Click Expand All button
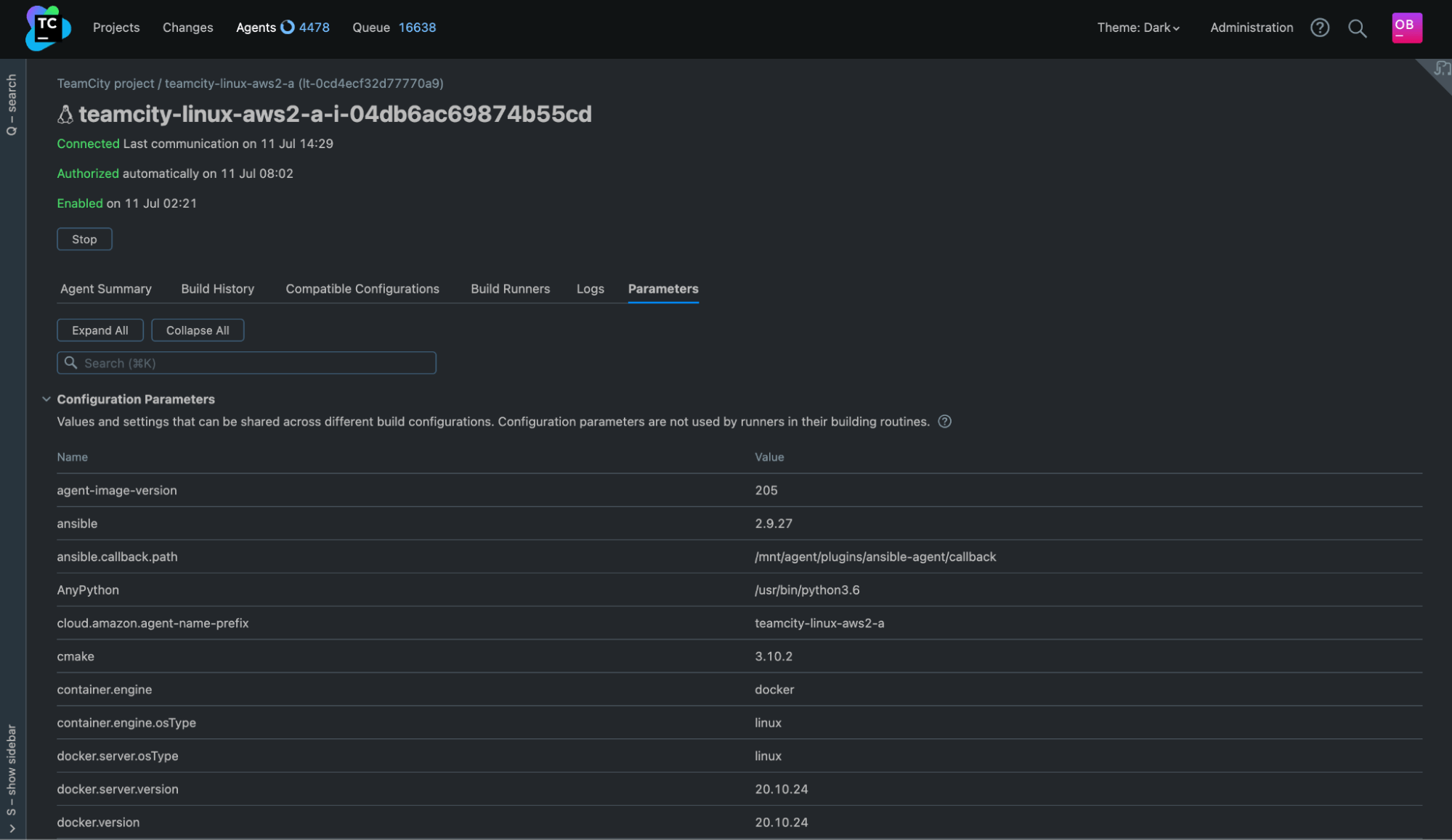Viewport: 1452px width, 840px height. tap(100, 330)
